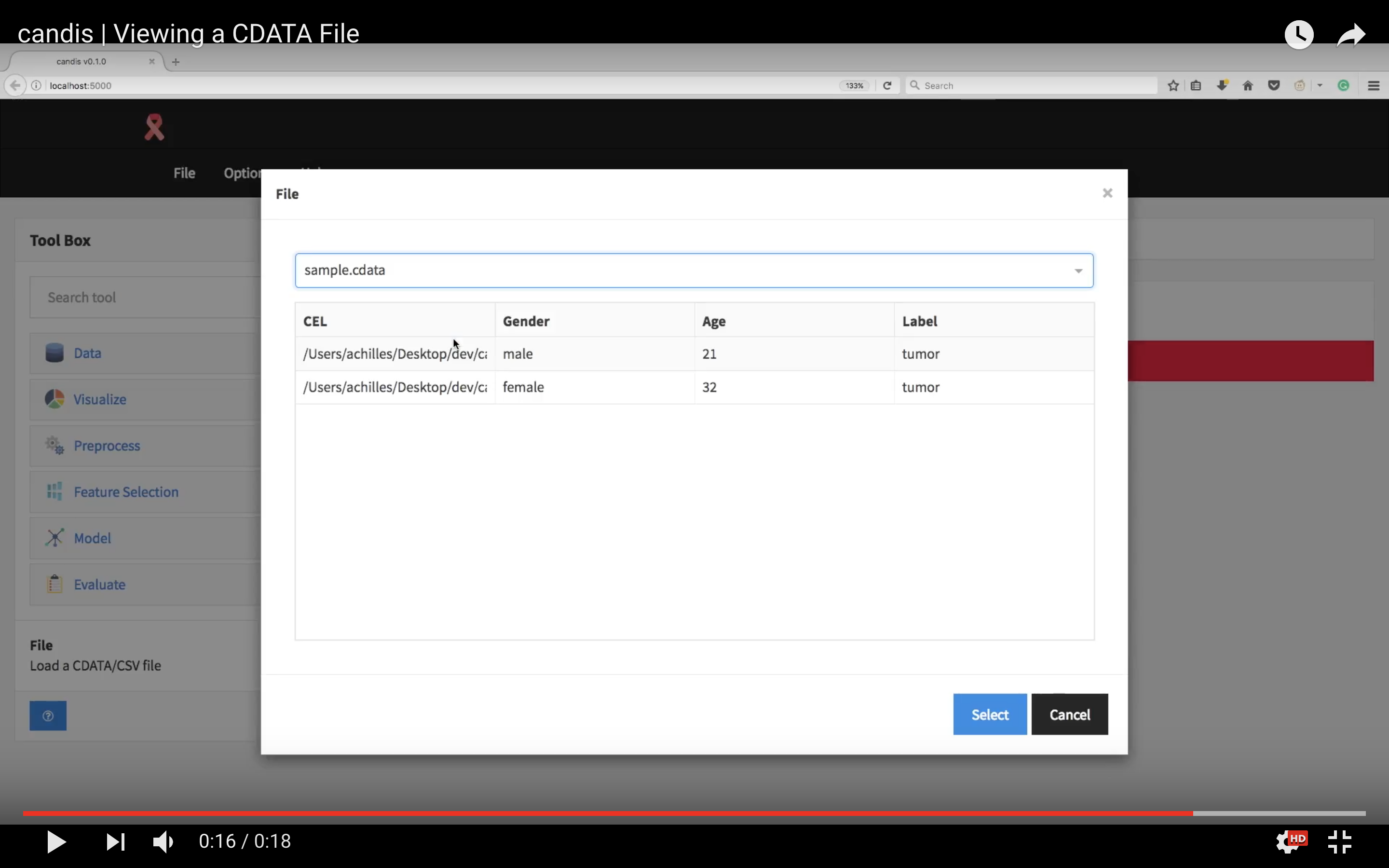Open the Visualize tool
The height and width of the screenshot is (868, 1389).
tap(100, 399)
